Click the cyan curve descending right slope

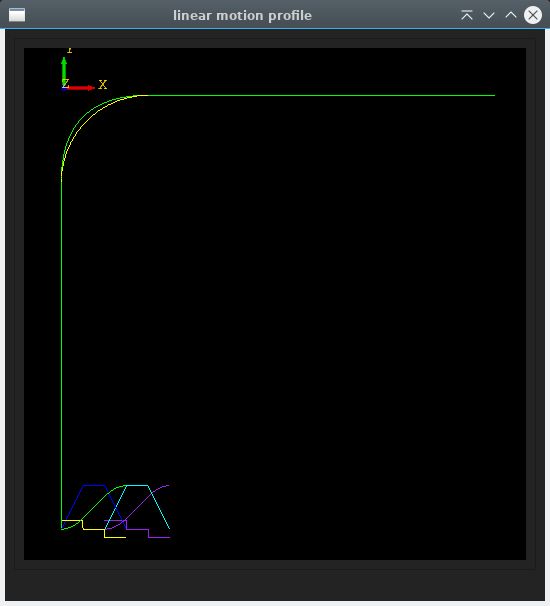pyautogui.click(x=159, y=507)
